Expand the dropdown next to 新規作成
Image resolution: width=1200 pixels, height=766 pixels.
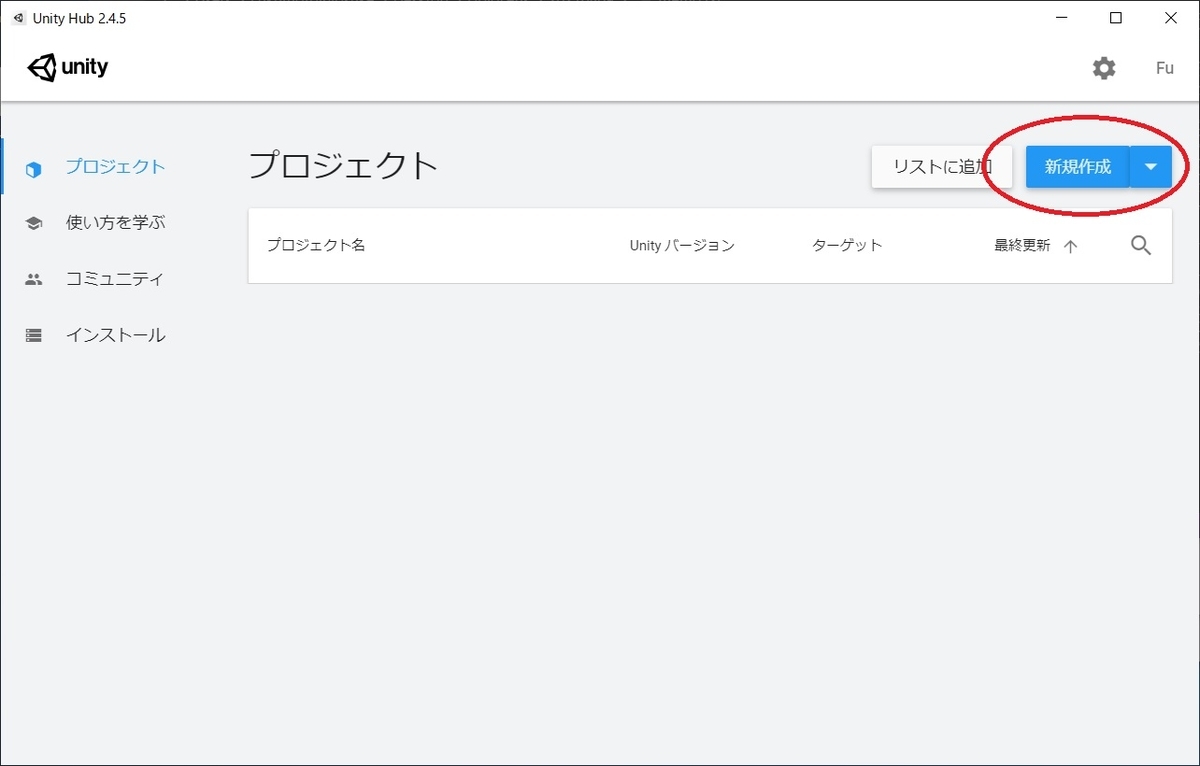pos(1150,167)
